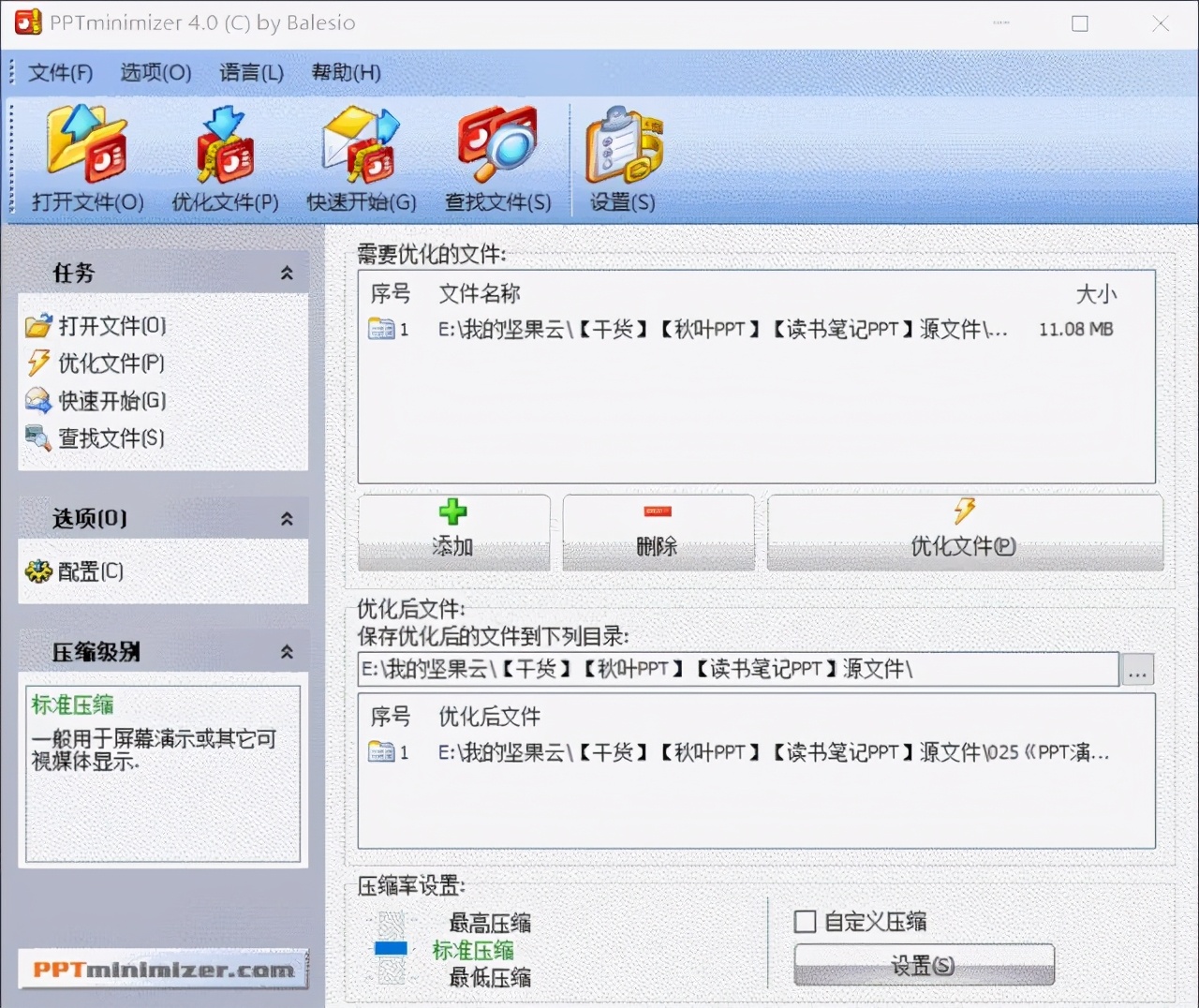Click 配置(C) under 选项(O) panel
This screenshot has height=1008, width=1199.
pyautogui.click(x=89, y=571)
